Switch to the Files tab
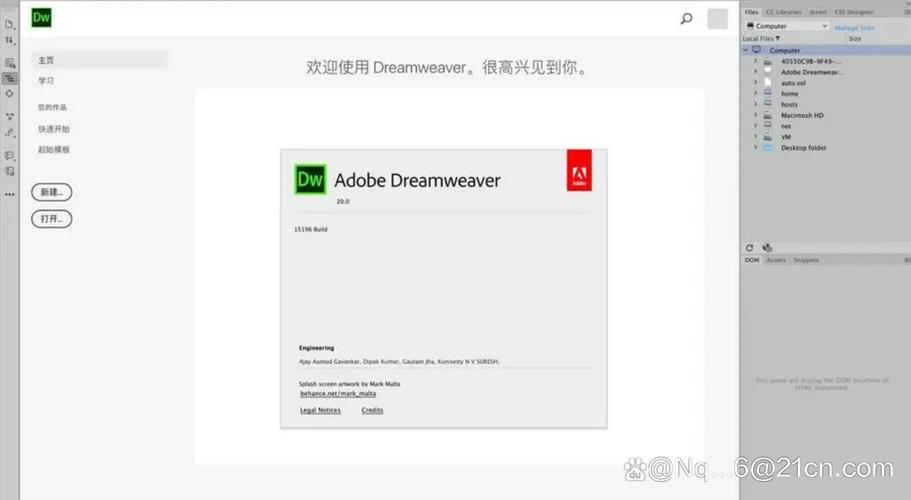911x500 pixels. (x=752, y=12)
